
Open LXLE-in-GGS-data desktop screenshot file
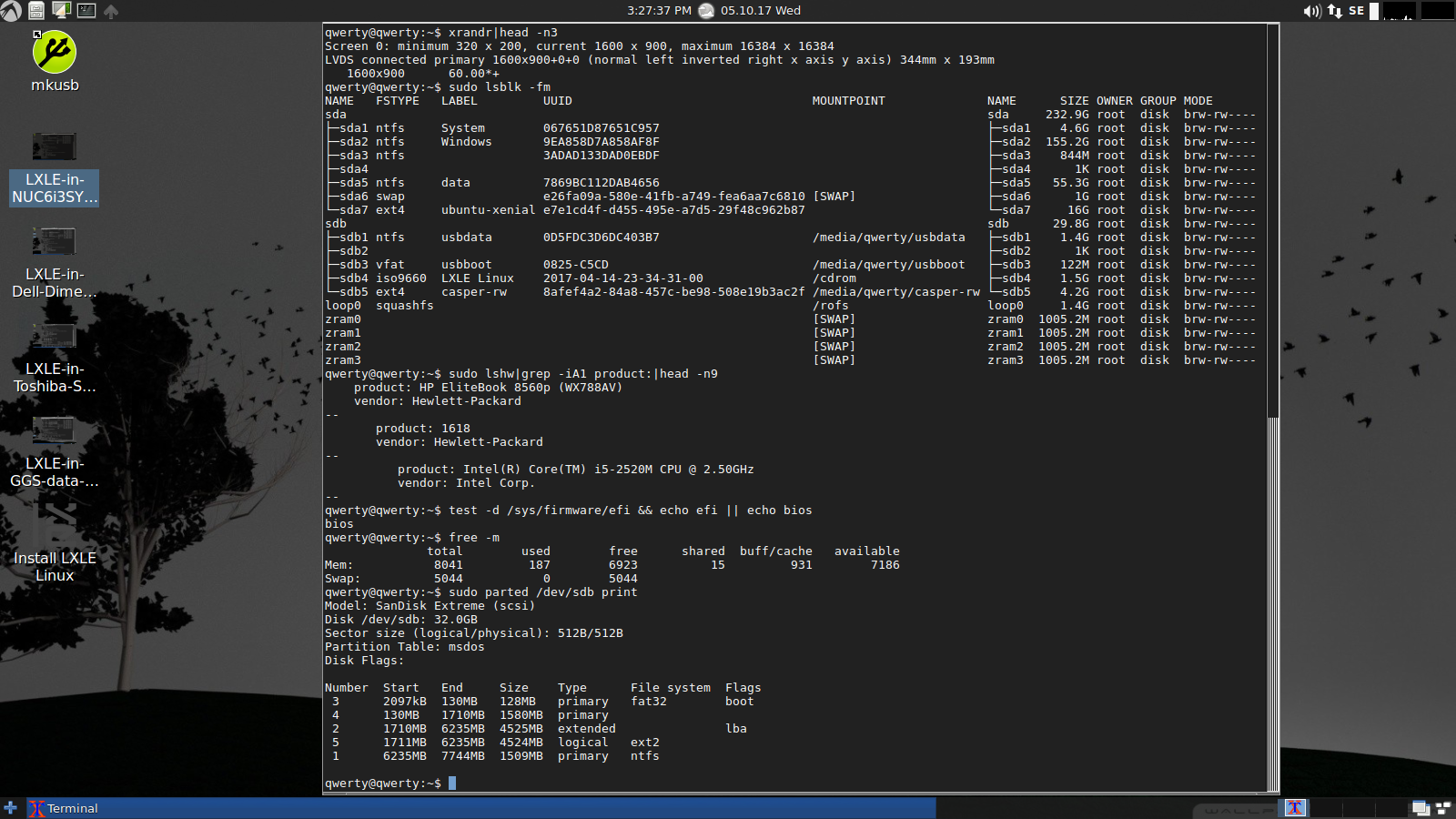[x=55, y=453]
